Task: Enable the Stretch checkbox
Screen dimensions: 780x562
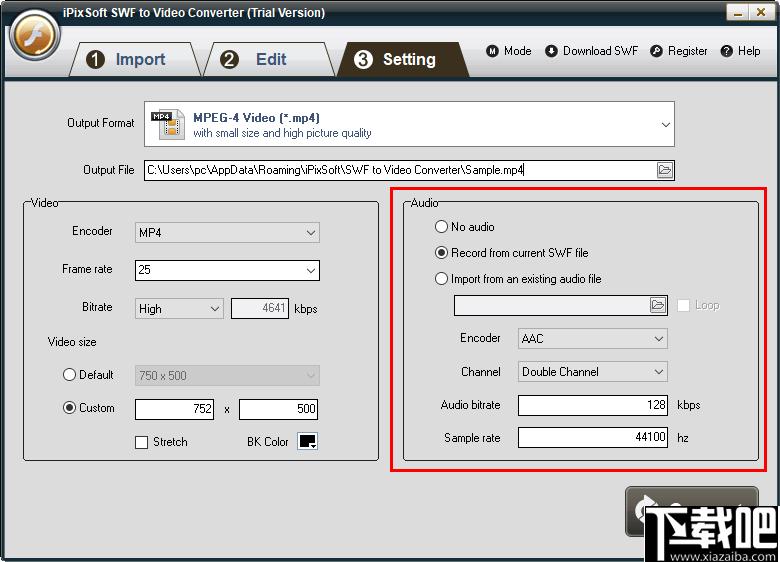Action: pyautogui.click(x=161, y=442)
